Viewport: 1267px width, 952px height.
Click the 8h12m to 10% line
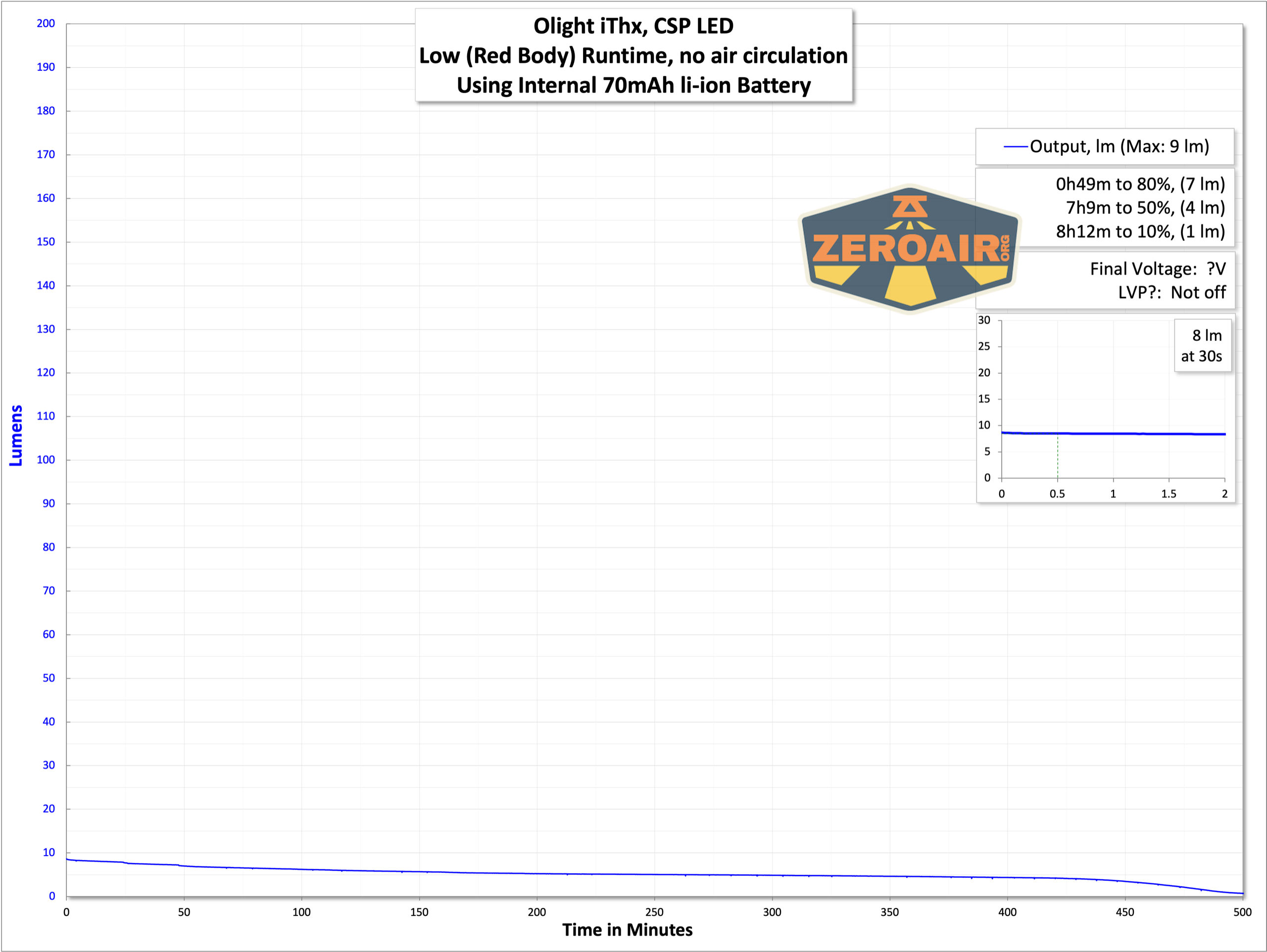(x=1140, y=232)
